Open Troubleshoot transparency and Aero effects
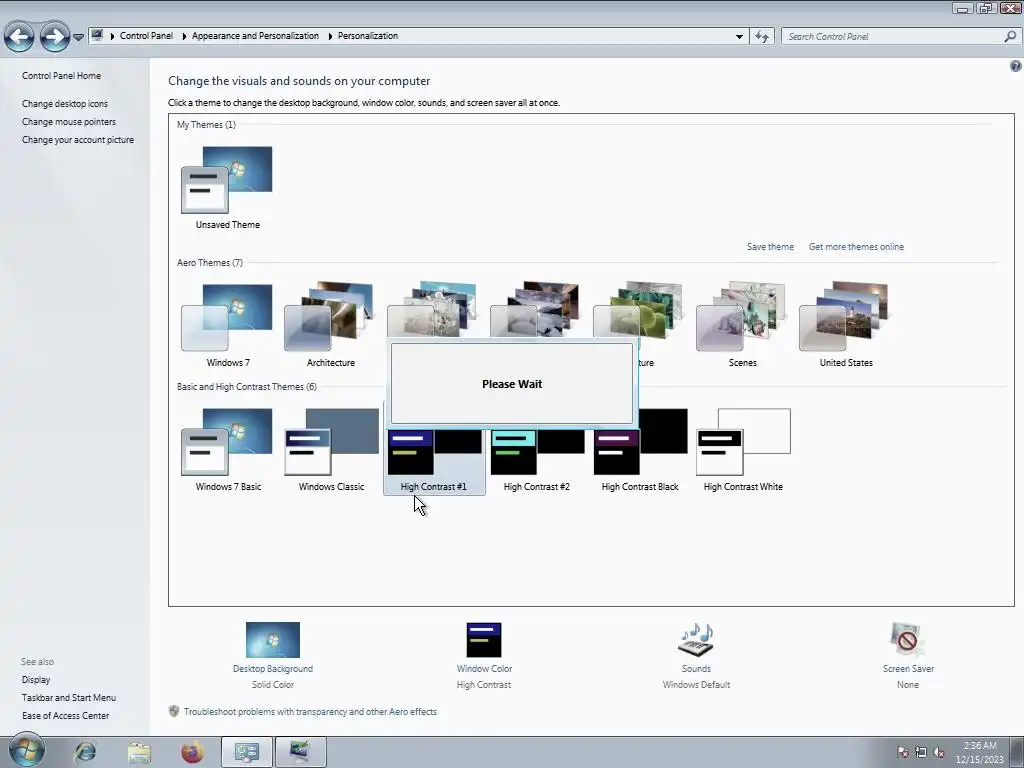The width and height of the screenshot is (1024, 768). point(310,712)
